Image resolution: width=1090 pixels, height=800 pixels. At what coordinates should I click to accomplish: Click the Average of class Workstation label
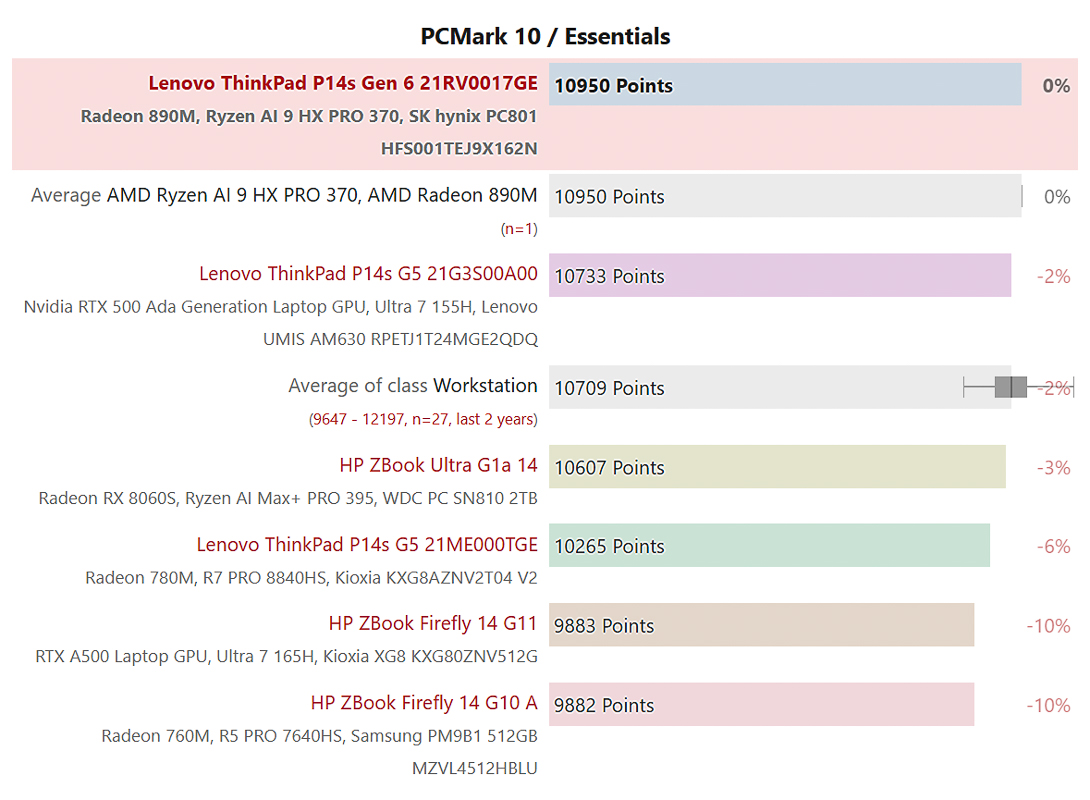click(x=413, y=386)
